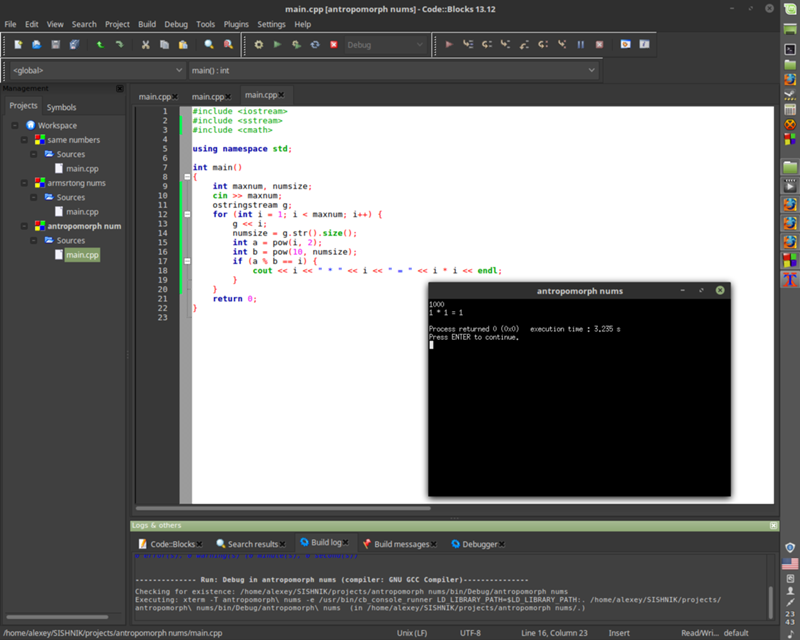Build the project with the gear icon

click(259, 45)
